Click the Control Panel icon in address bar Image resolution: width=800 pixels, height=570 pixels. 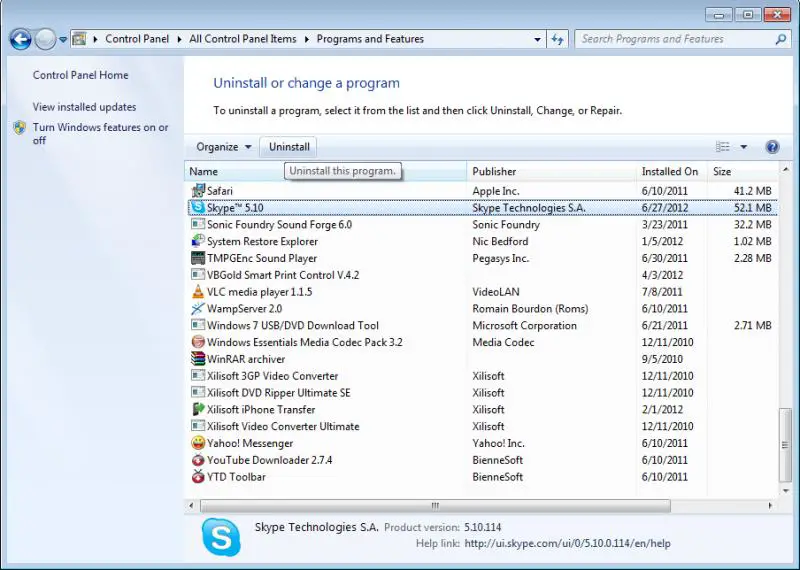79,39
